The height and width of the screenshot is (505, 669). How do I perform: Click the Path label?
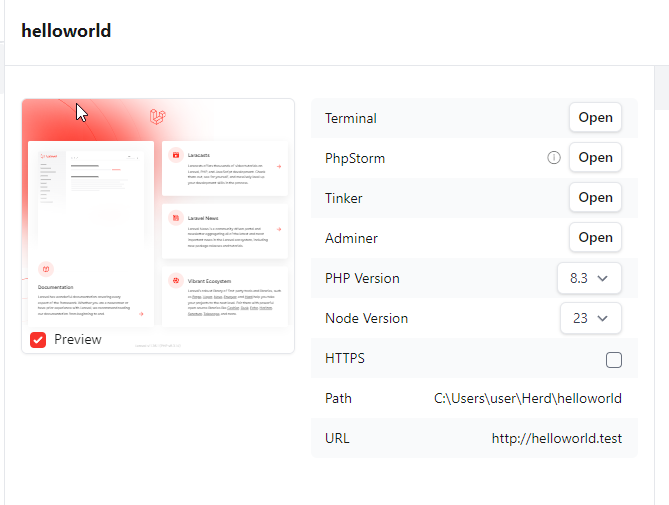coord(338,398)
